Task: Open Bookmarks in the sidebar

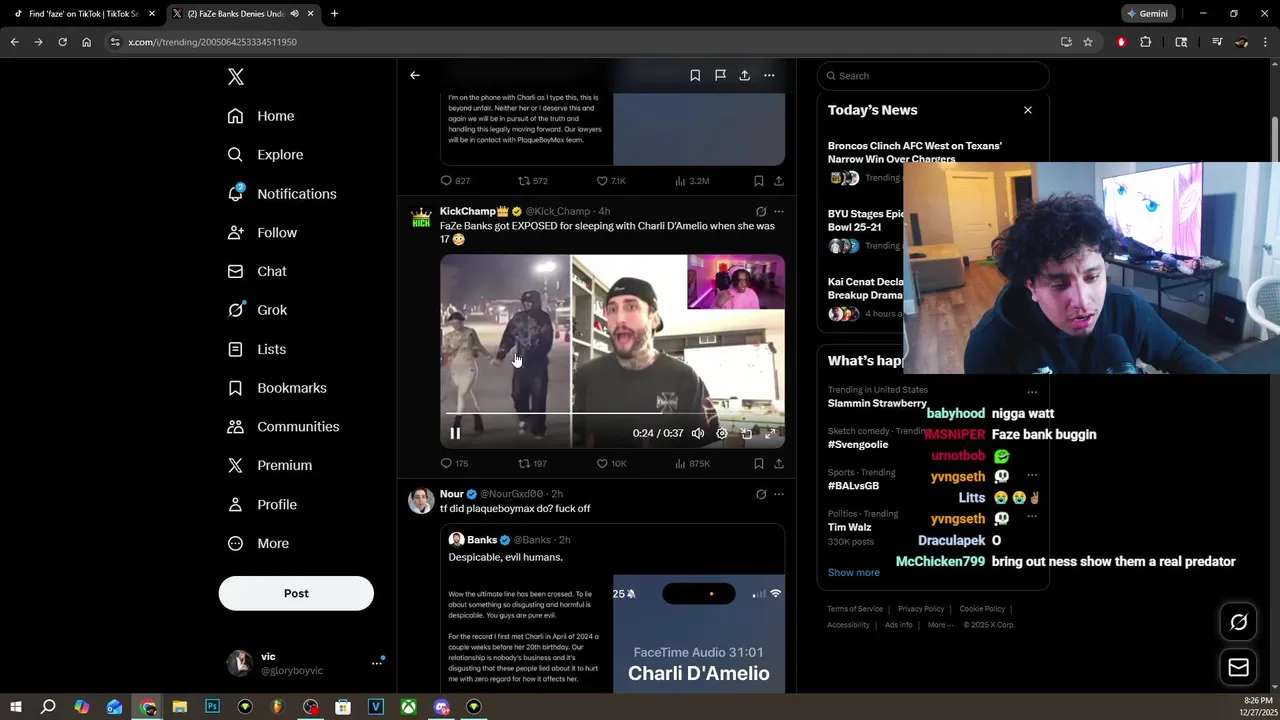Action: pyautogui.click(x=277, y=388)
